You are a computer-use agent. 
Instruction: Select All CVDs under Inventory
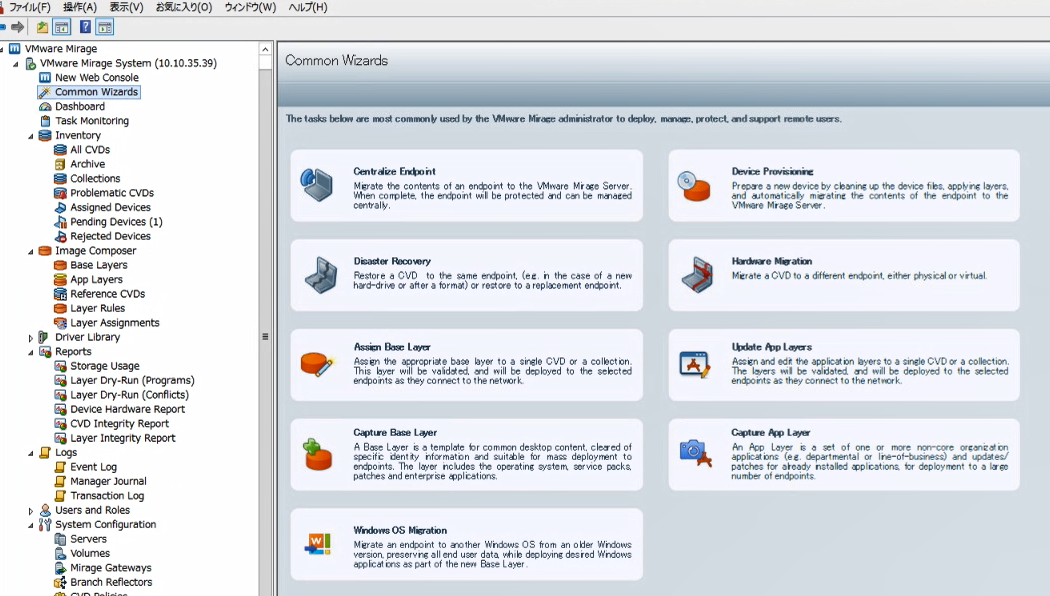[90, 150]
